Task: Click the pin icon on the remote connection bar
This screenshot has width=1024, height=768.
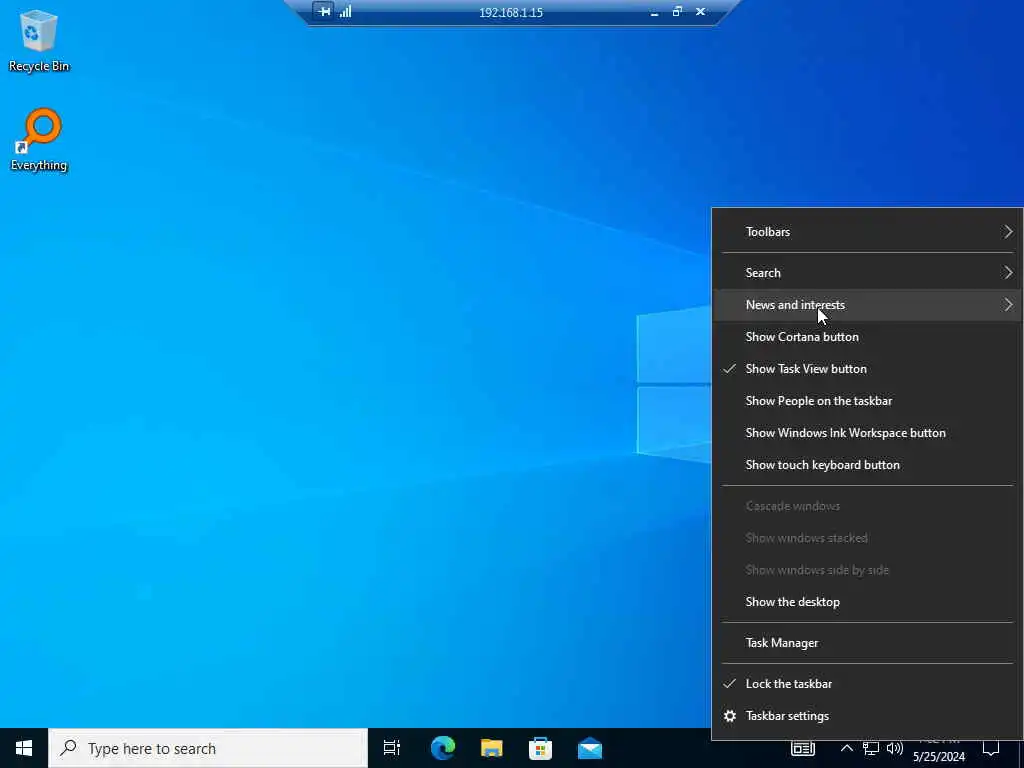Action: click(324, 11)
